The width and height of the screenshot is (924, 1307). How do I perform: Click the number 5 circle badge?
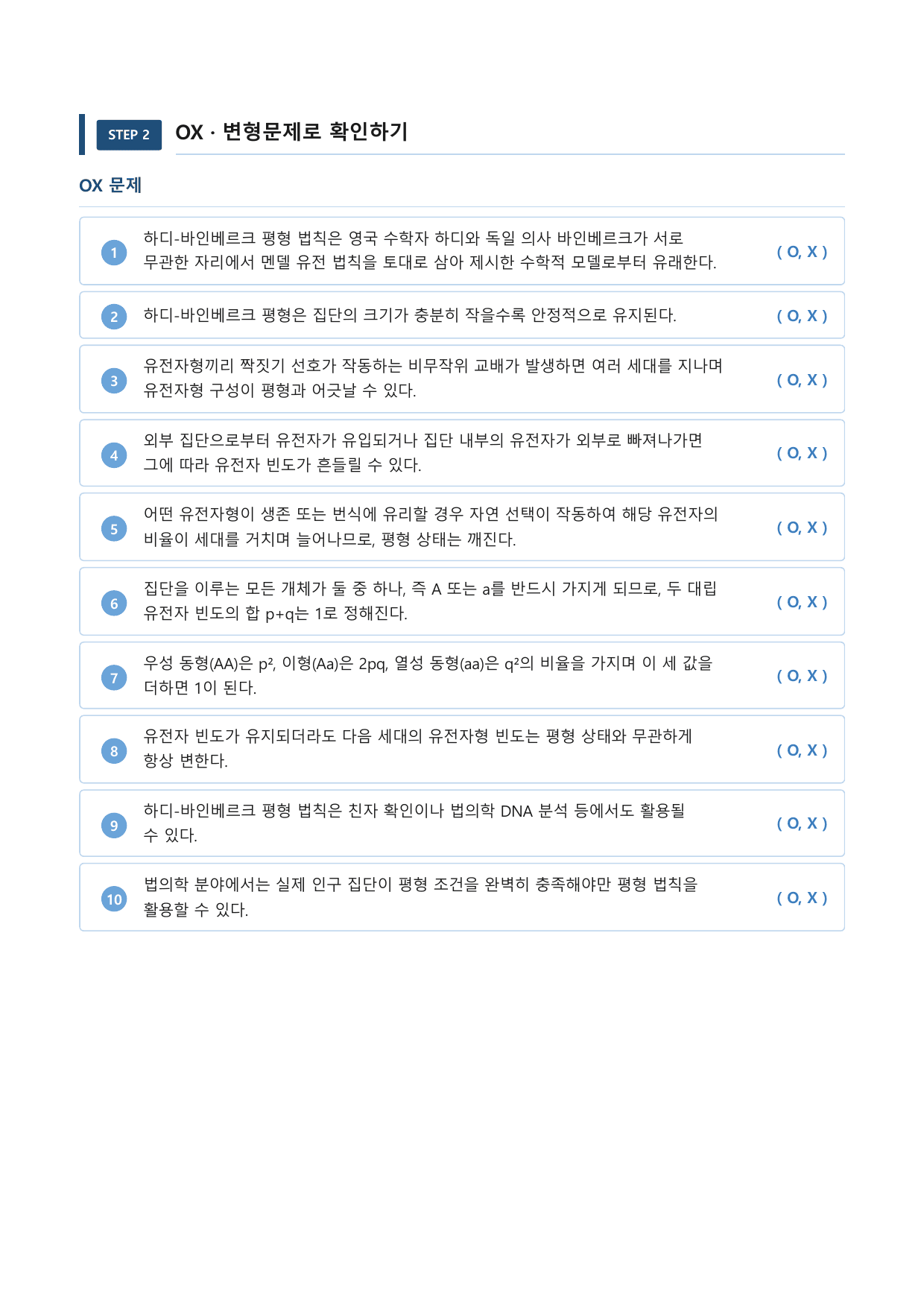(114, 529)
